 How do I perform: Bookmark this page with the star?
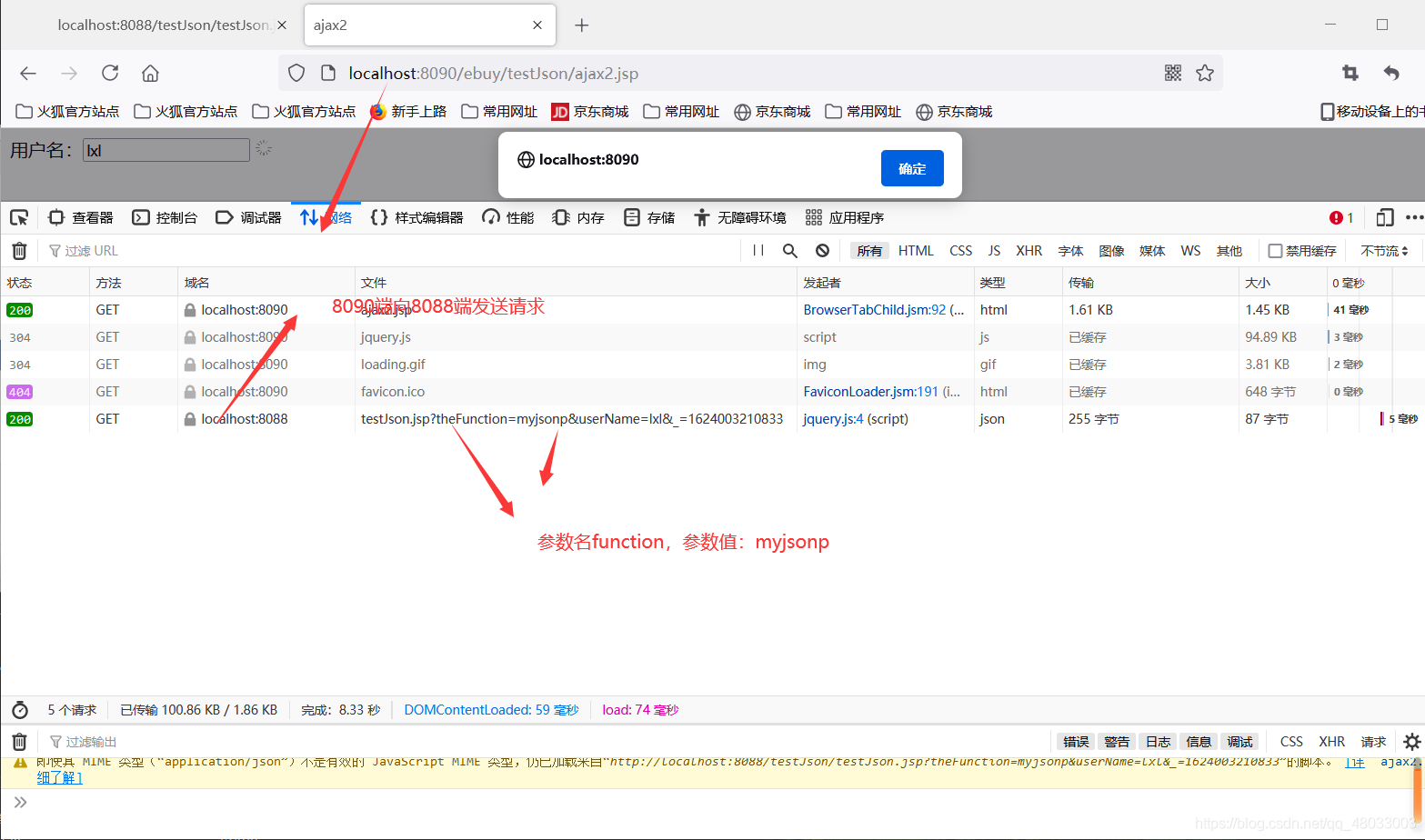pos(1205,73)
